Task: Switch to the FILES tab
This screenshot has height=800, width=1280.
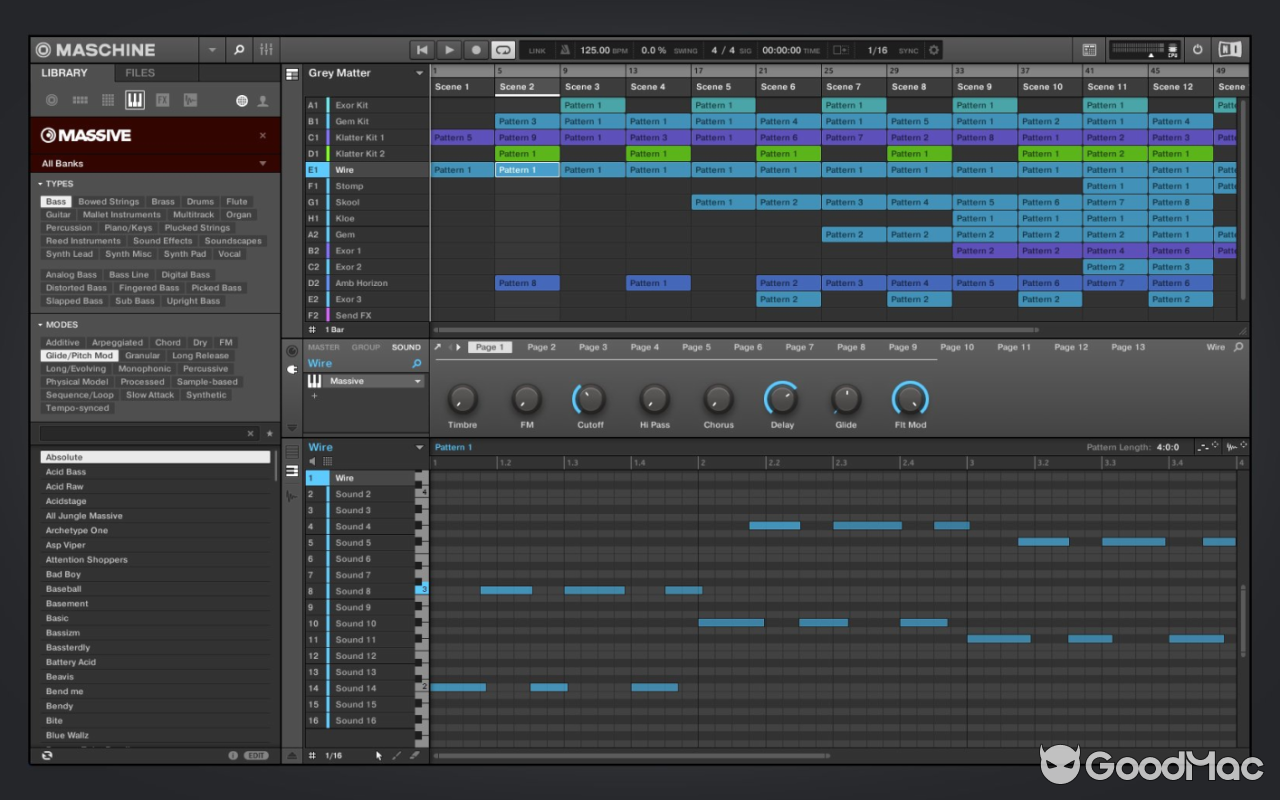Action: coord(141,72)
